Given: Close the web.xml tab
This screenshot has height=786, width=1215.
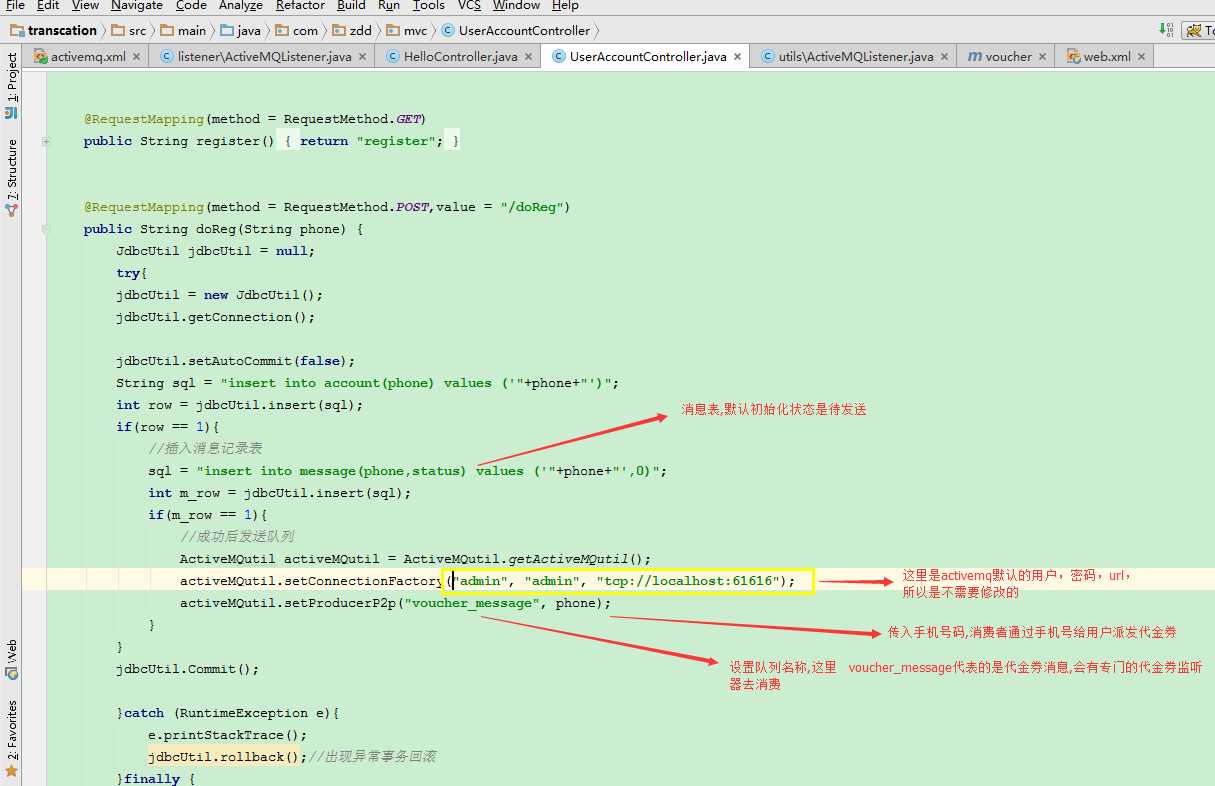Looking at the screenshot, I should click(1142, 57).
